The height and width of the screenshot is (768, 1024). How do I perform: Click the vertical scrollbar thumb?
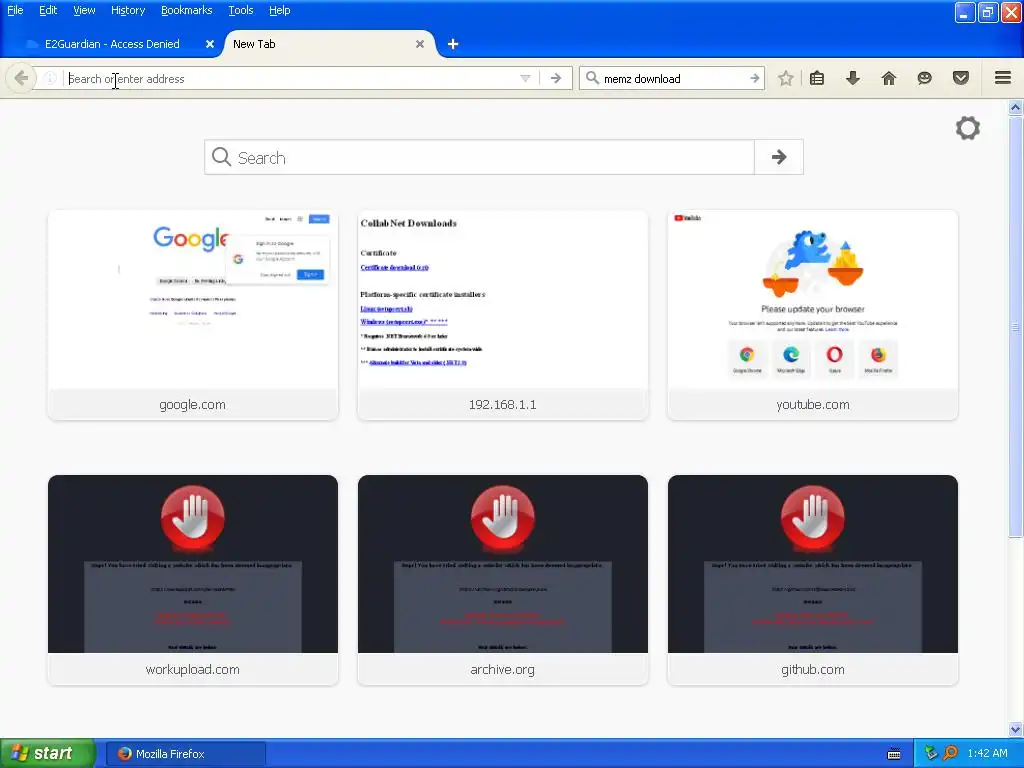pyautogui.click(x=1016, y=327)
